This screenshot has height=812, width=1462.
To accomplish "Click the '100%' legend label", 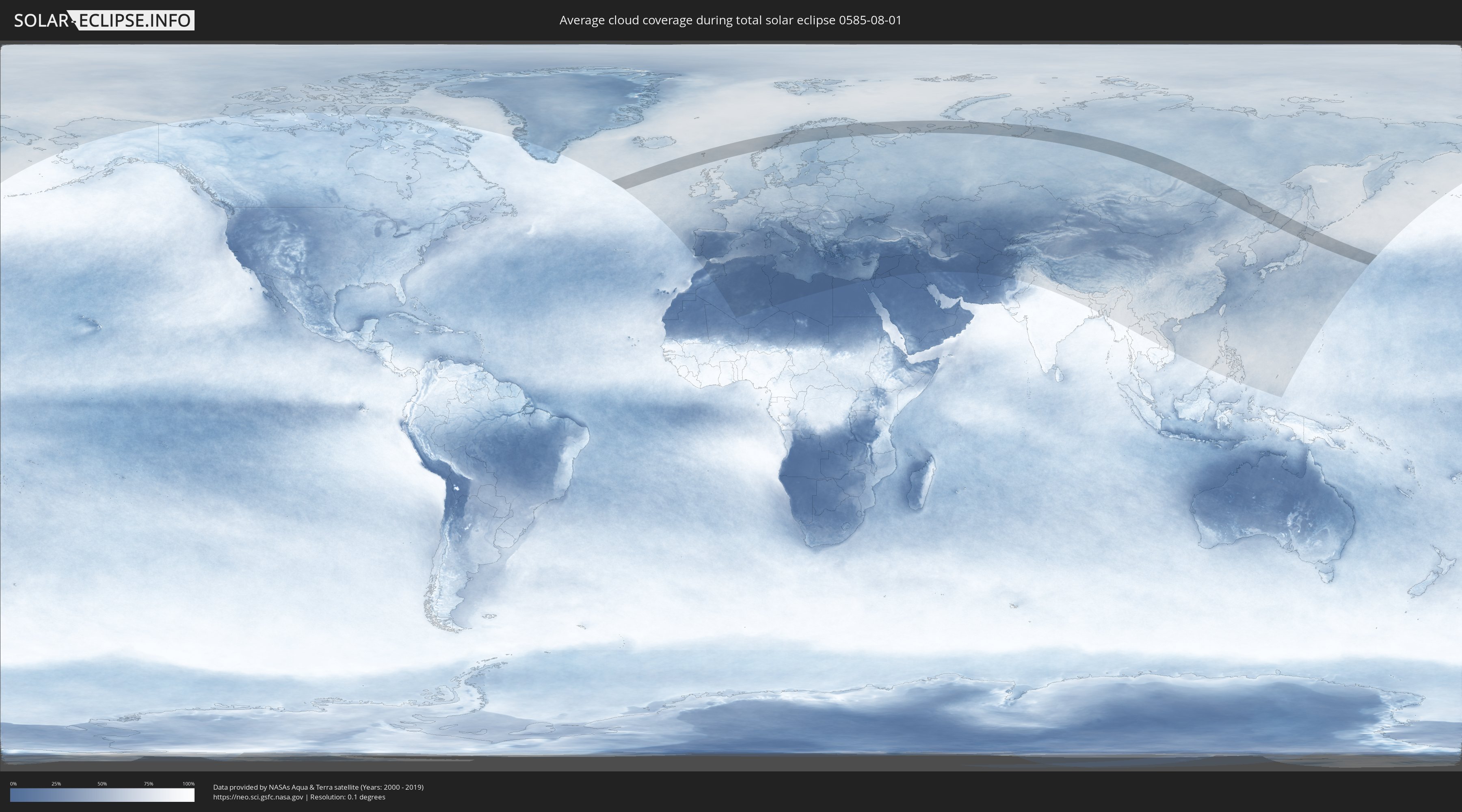I will [x=188, y=784].
